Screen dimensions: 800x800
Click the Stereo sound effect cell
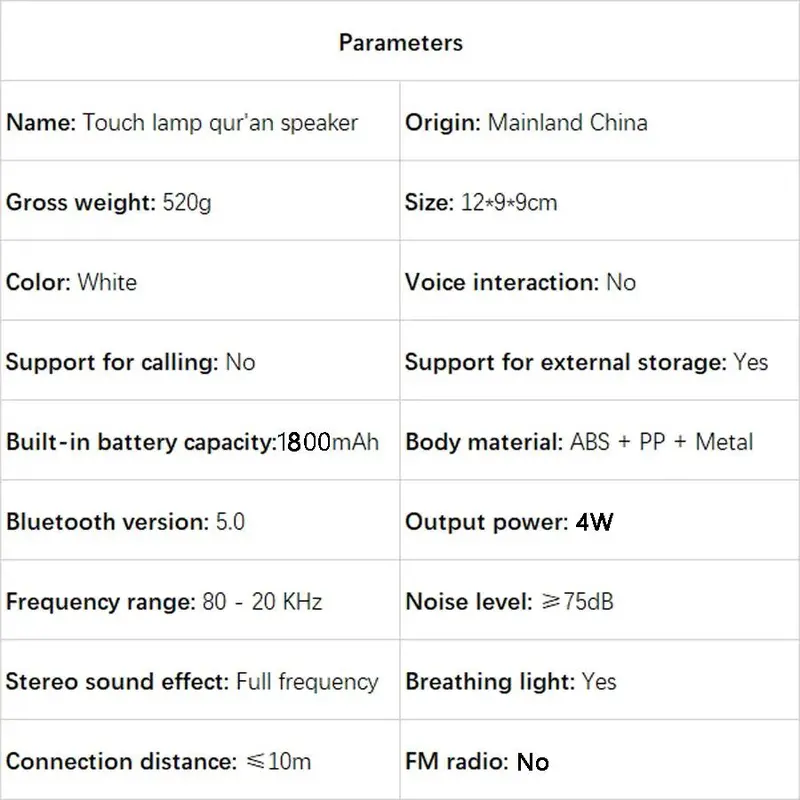192,682
